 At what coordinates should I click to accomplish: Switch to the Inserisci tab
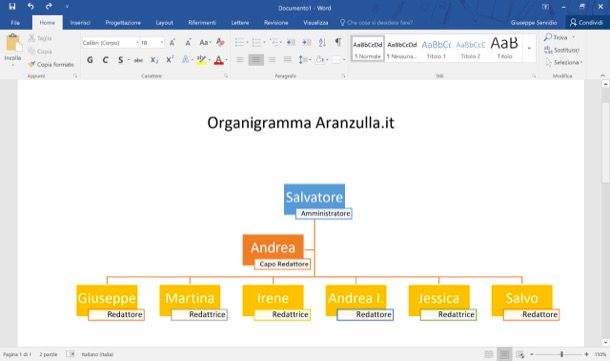click(x=80, y=23)
